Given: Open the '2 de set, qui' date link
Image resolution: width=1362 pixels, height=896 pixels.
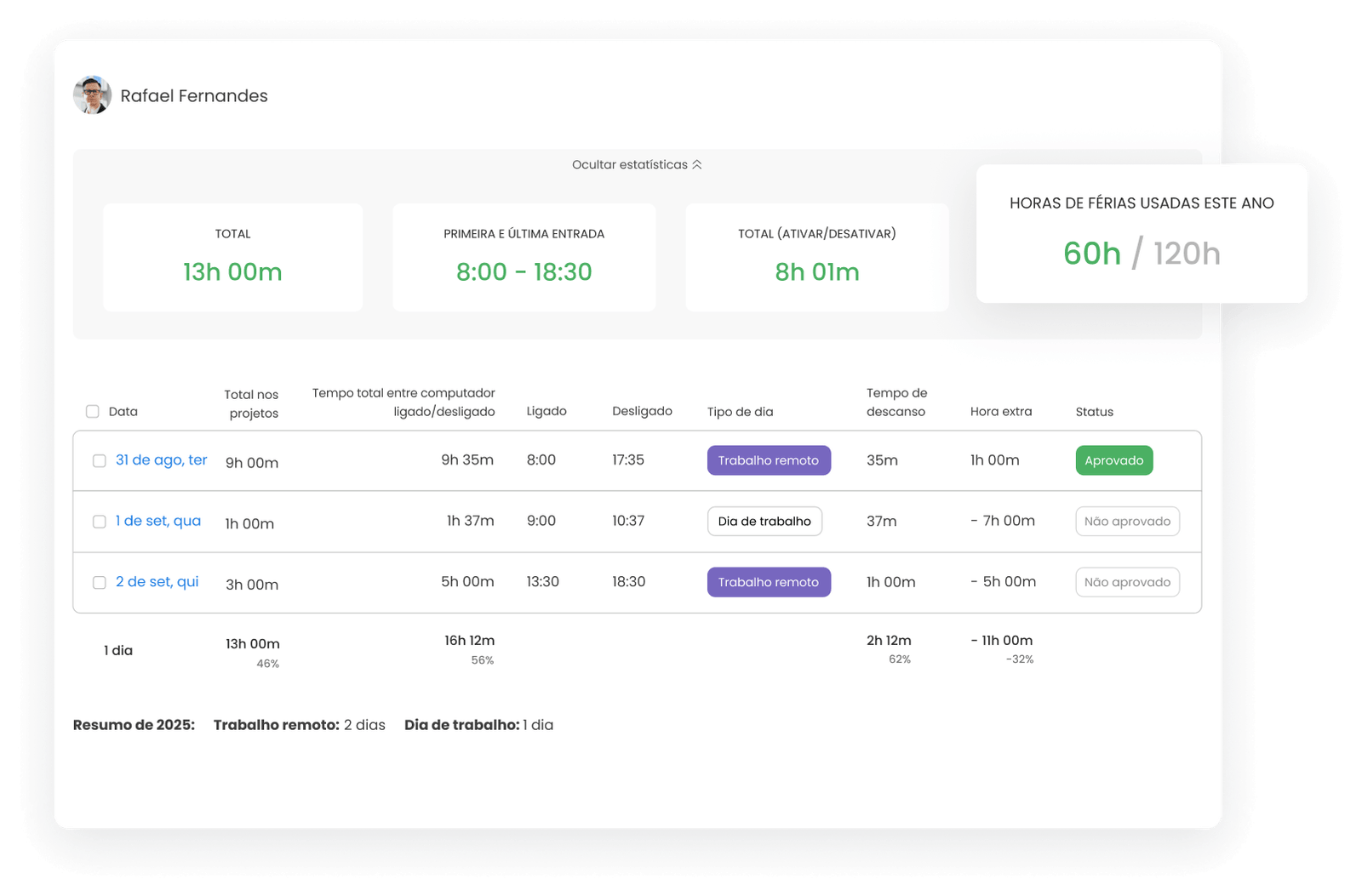Looking at the screenshot, I should pyautogui.click(x=157, y=582).
